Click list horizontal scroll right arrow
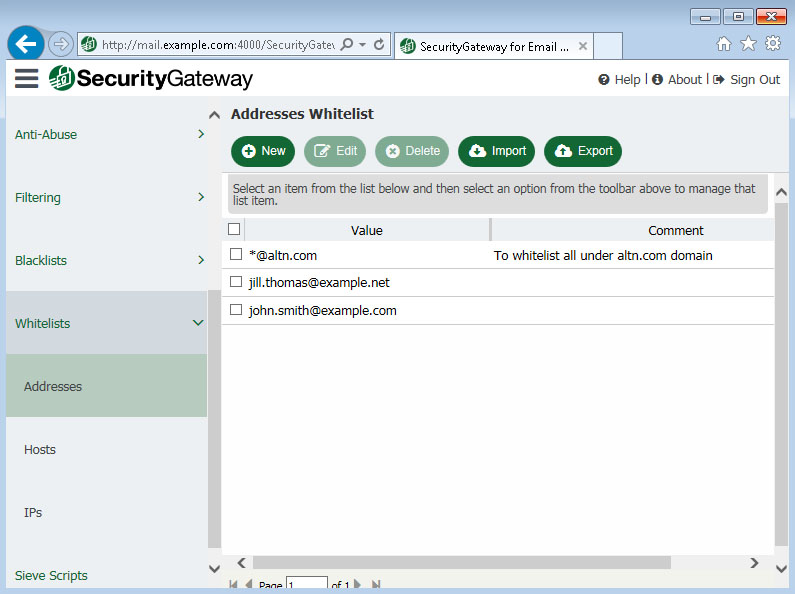This screenshot has width=795, height=594. 754,563
